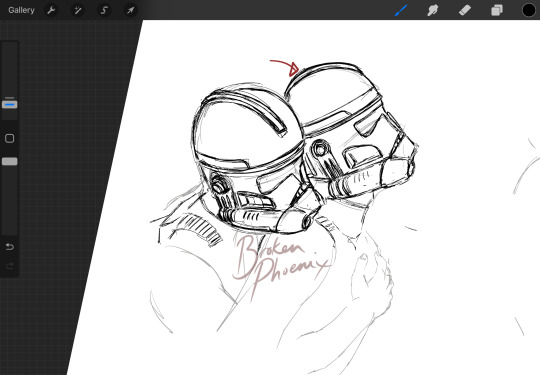Open the Gallery
The height and width of the screenshot is (375, 540).
(21, 10)
